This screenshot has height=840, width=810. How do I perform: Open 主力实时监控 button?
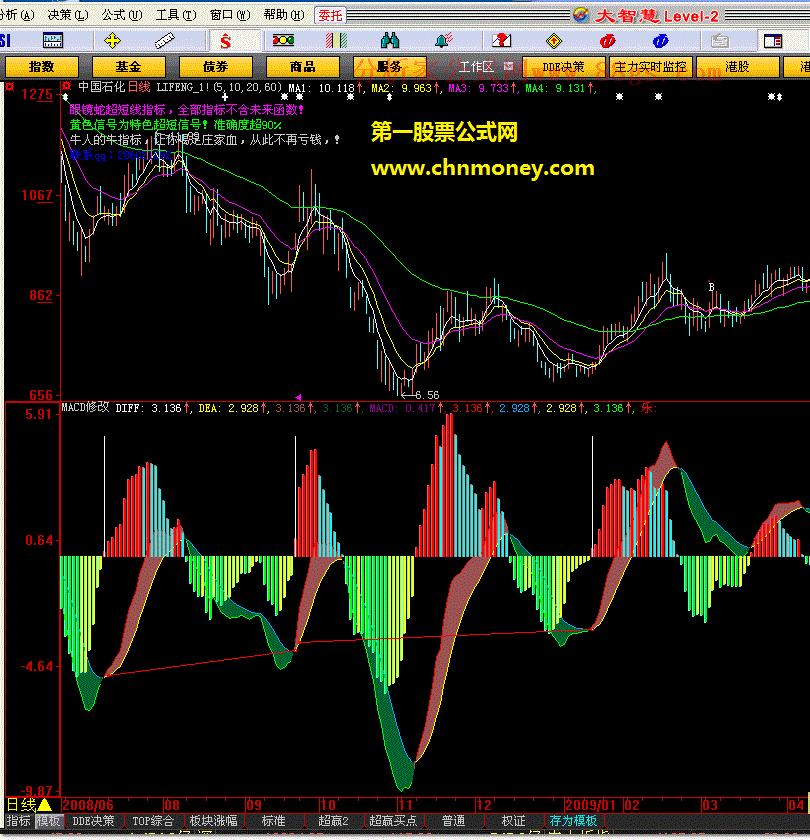tap(650, 66)
